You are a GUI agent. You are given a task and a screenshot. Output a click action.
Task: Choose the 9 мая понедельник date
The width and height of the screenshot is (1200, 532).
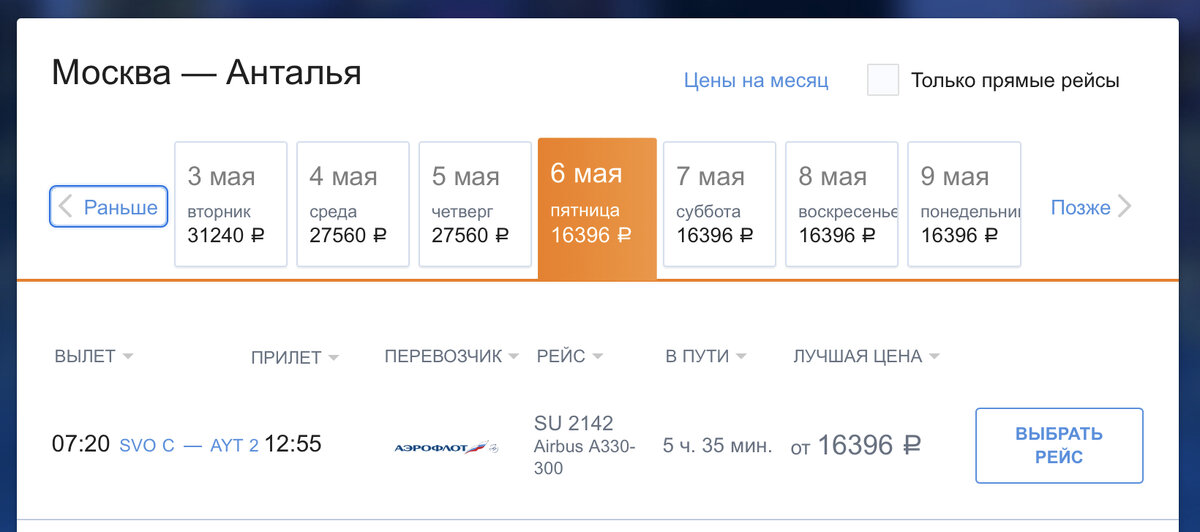[x=963, y=205]
